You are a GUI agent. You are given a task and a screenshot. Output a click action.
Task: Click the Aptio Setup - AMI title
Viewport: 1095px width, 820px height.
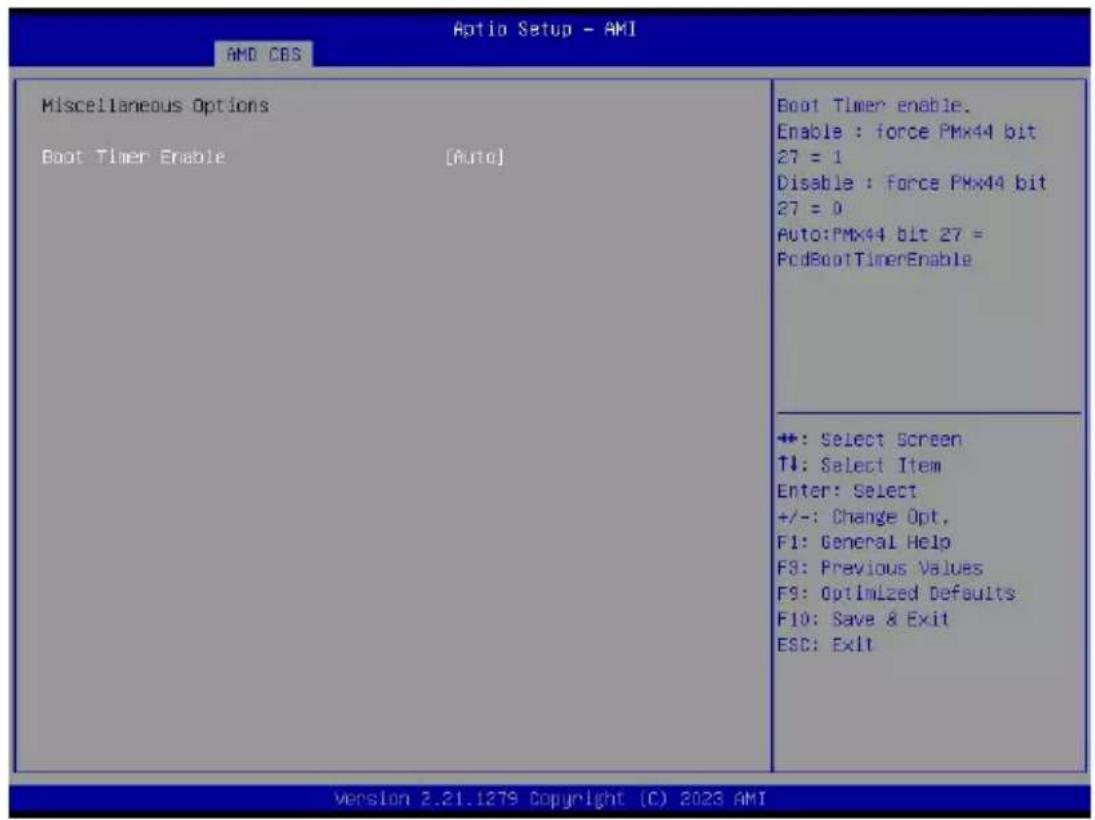545,29
